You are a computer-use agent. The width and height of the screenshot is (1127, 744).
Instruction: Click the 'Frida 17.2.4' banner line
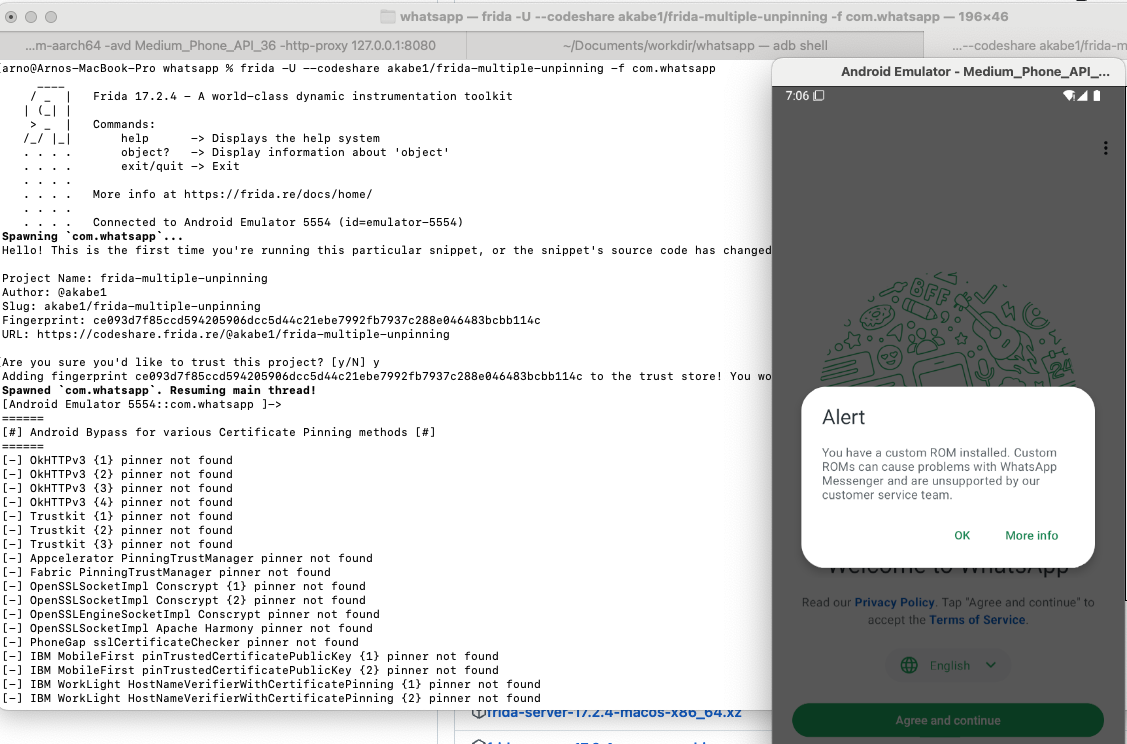[x=303, y=96]
